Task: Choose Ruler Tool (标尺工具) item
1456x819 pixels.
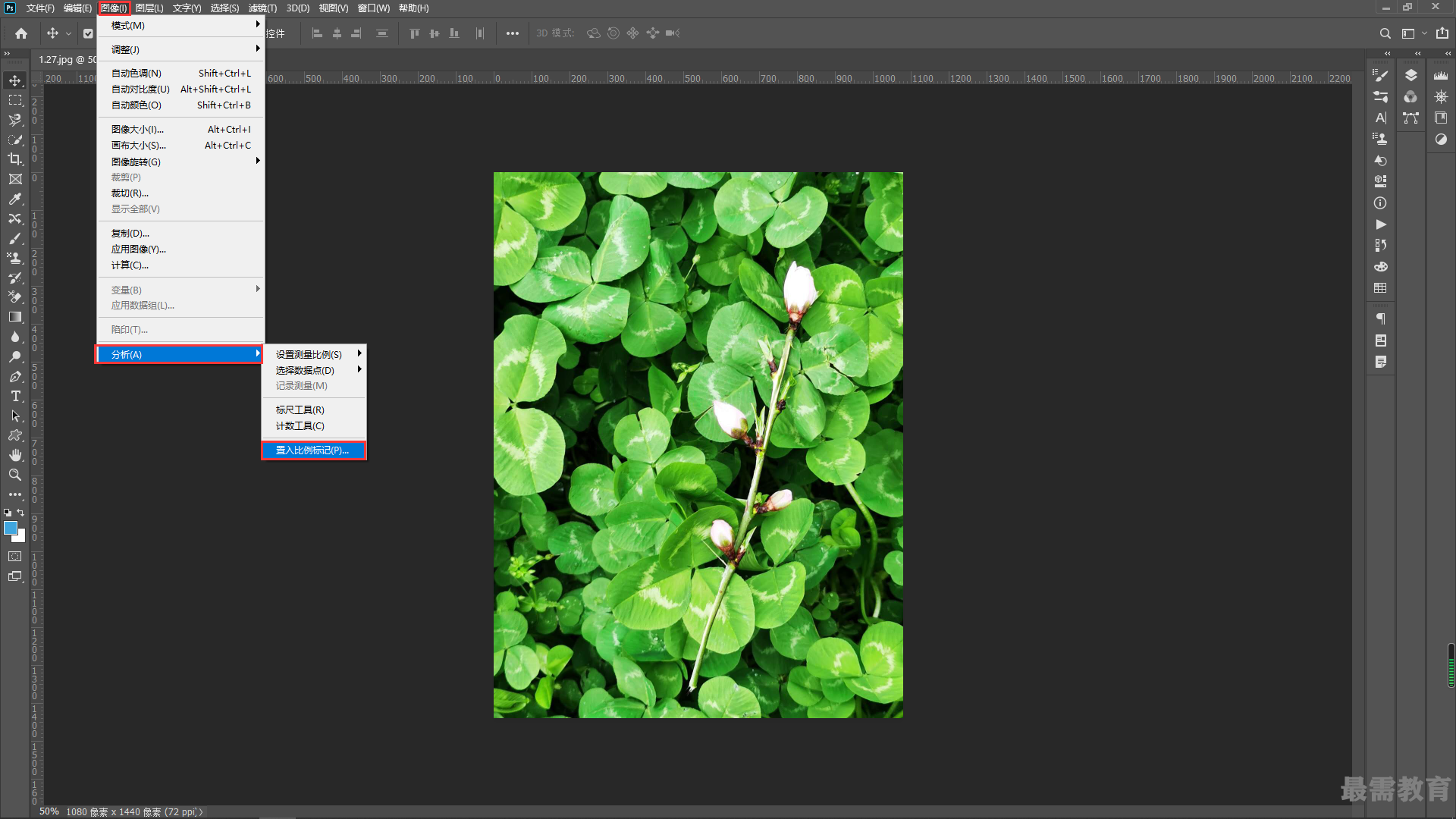Action: pos(314,410)
